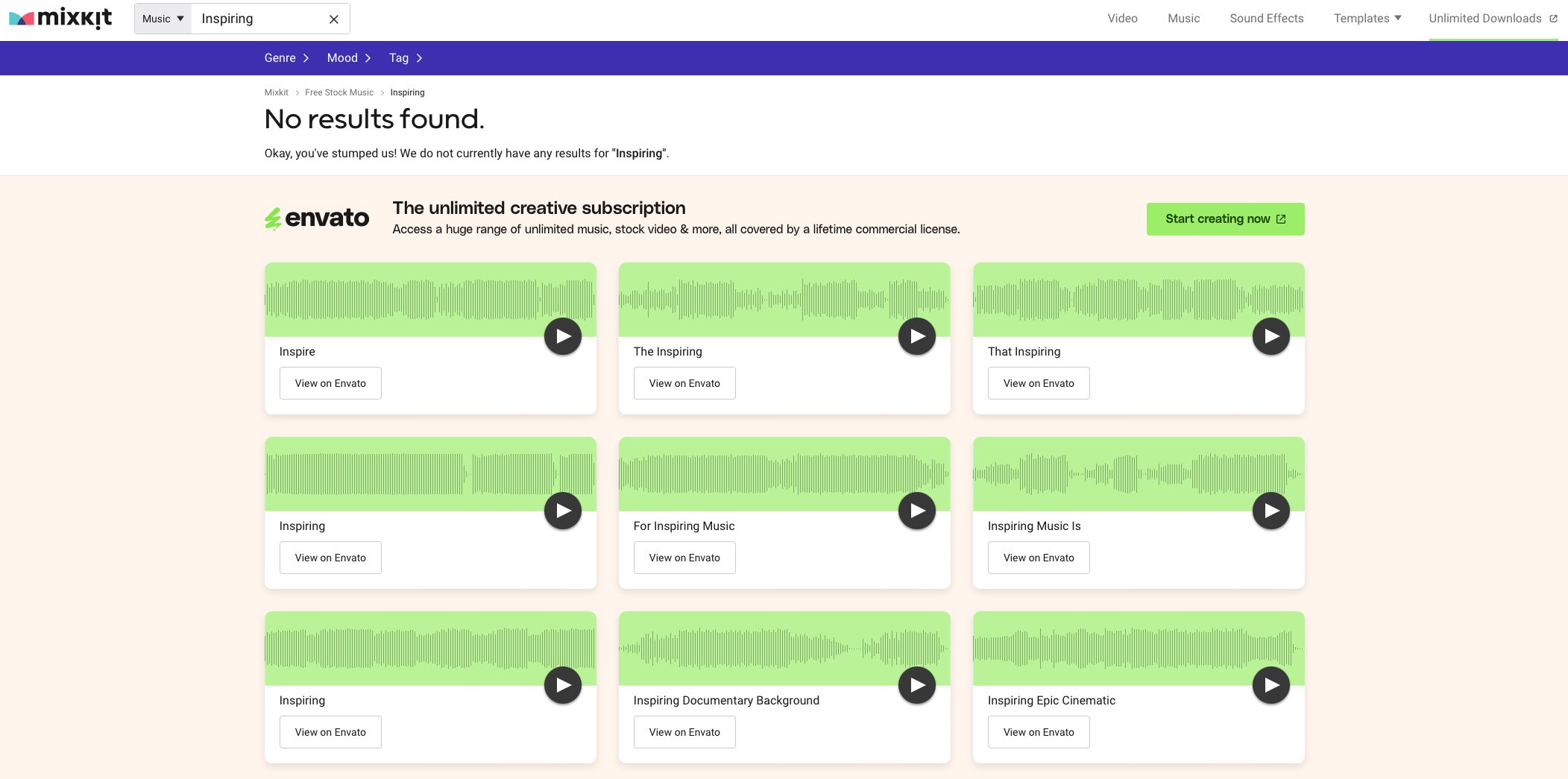The width and height of the screenshot is (1568, 779).
Task: Open the Music search category dropdown
Action: pos(163,19)
